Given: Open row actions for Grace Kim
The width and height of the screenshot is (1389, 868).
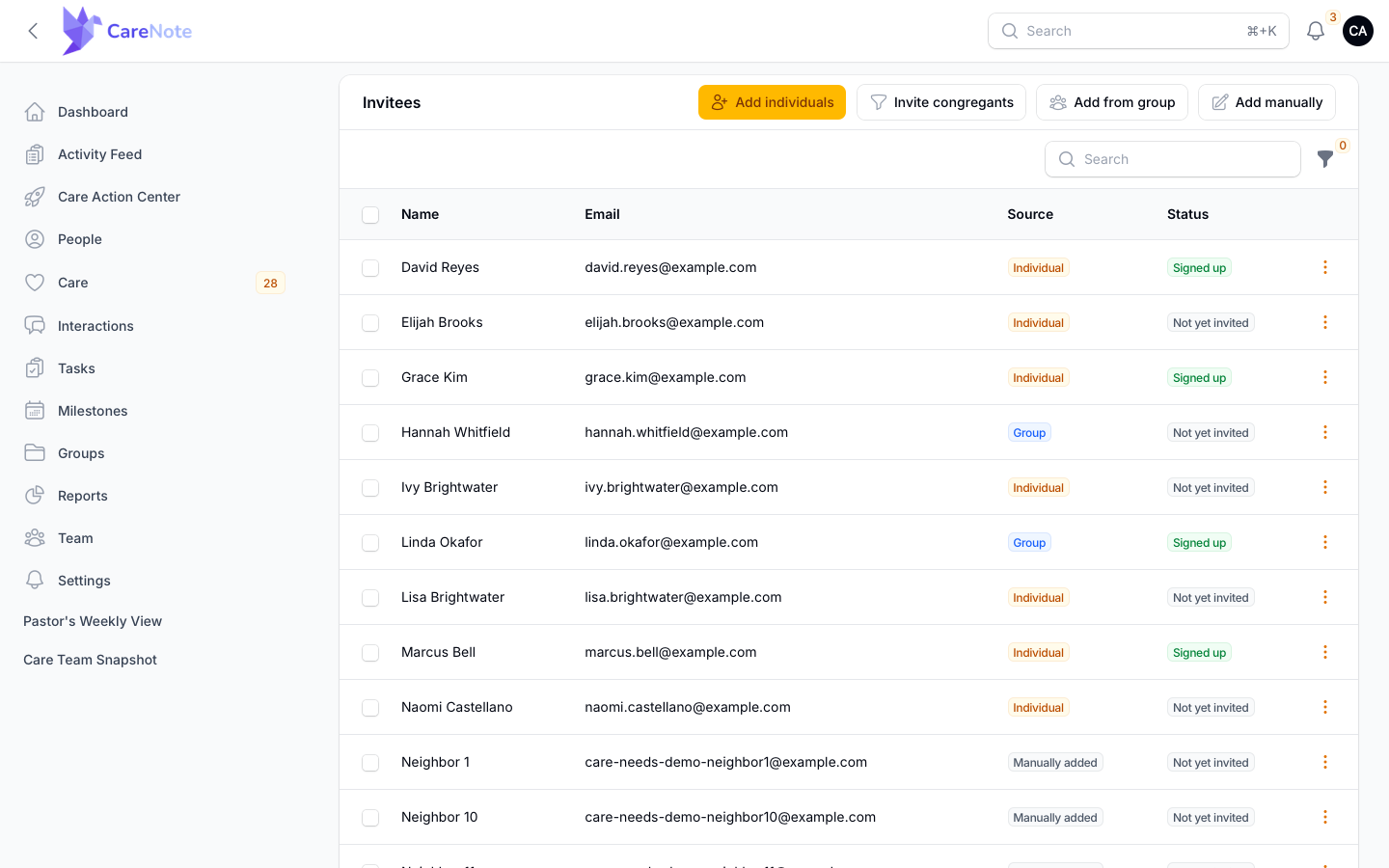Looking at the screenshot, I should point(1325,377).
